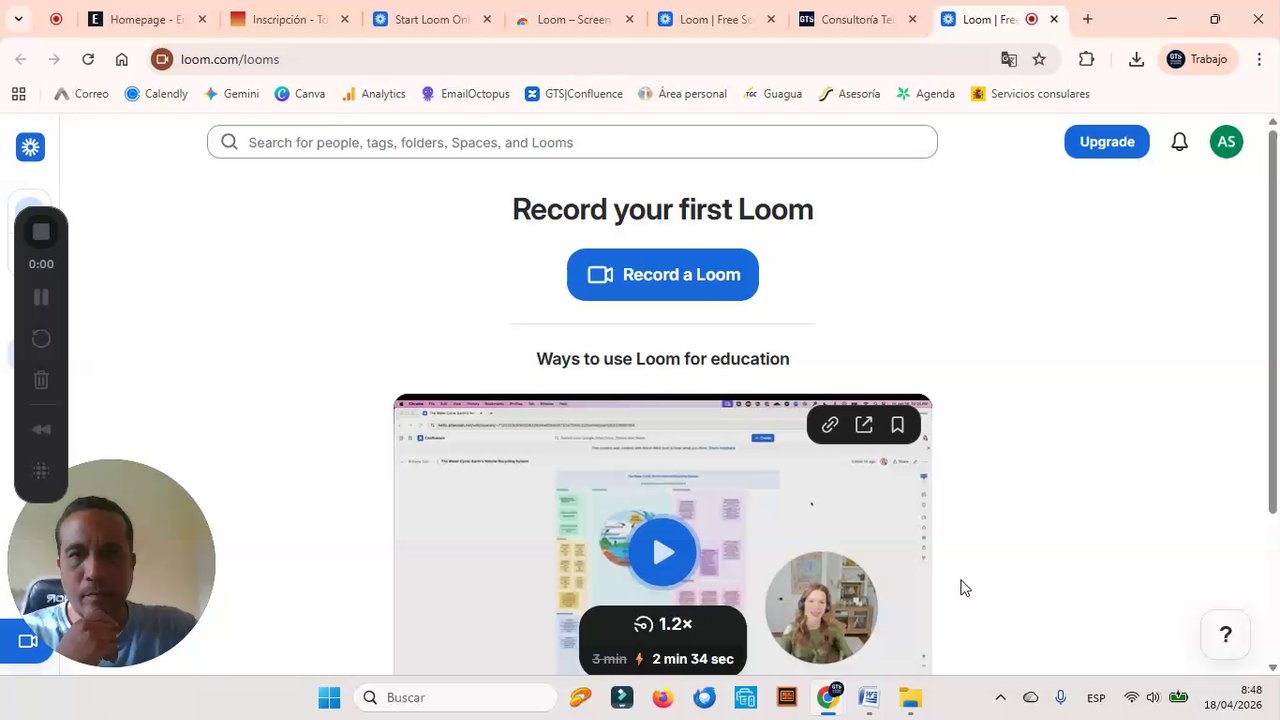Open File Explorer from the taskbar

(909, 697)
